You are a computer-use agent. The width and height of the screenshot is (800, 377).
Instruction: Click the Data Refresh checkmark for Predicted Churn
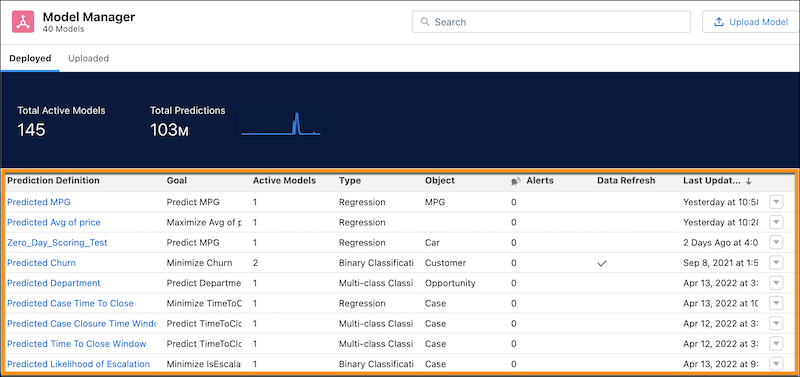(x=602, y=263)
